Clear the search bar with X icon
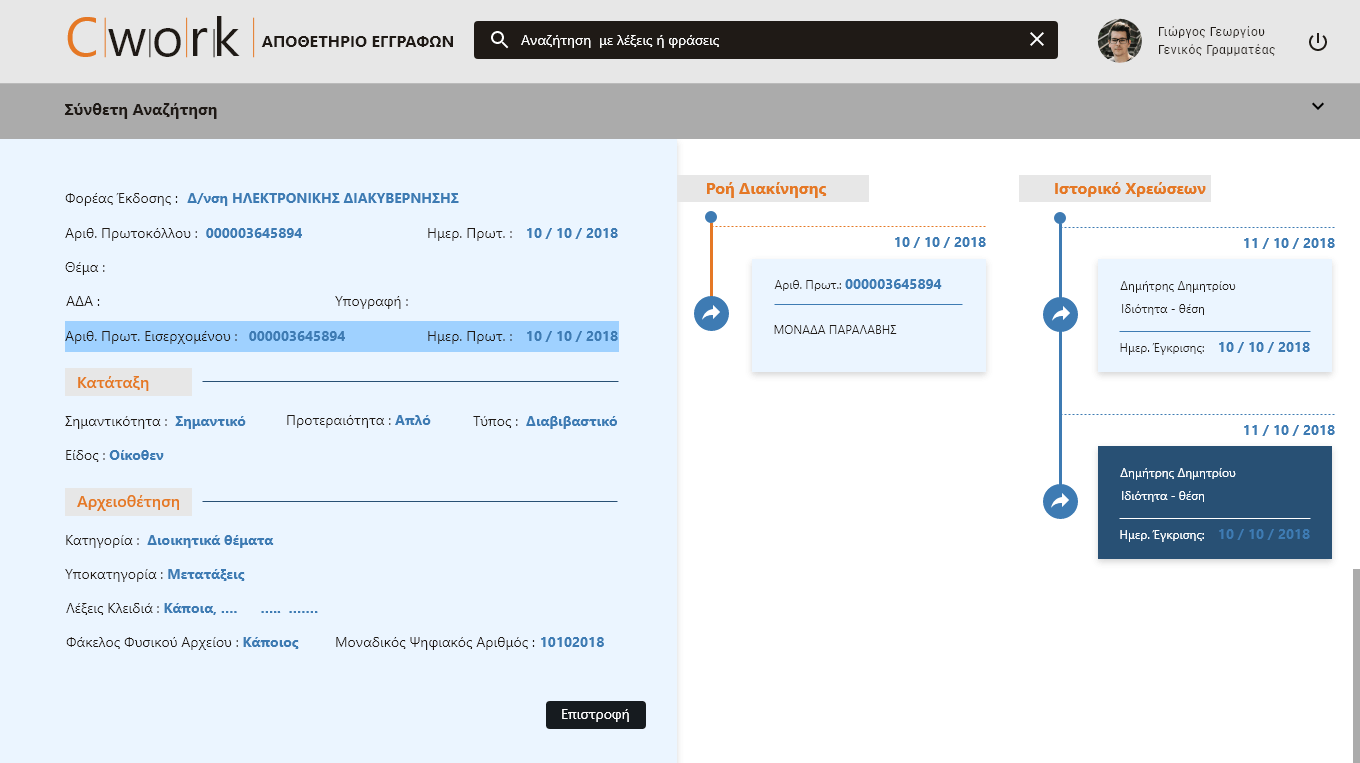The height and width of the screenshot is (763, 1360). click(1036, 40)
